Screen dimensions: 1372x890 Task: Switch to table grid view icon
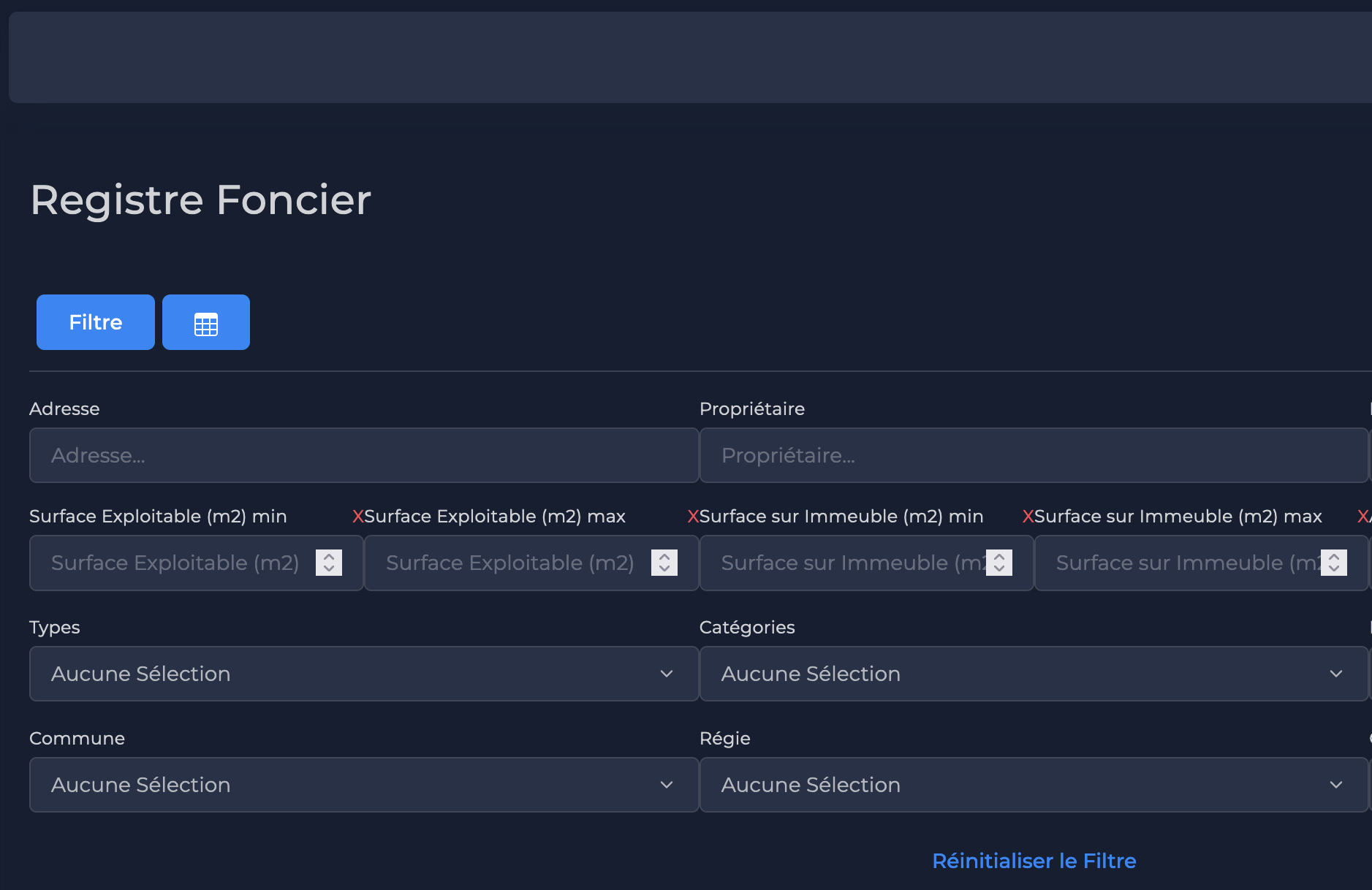coord(206,322)
